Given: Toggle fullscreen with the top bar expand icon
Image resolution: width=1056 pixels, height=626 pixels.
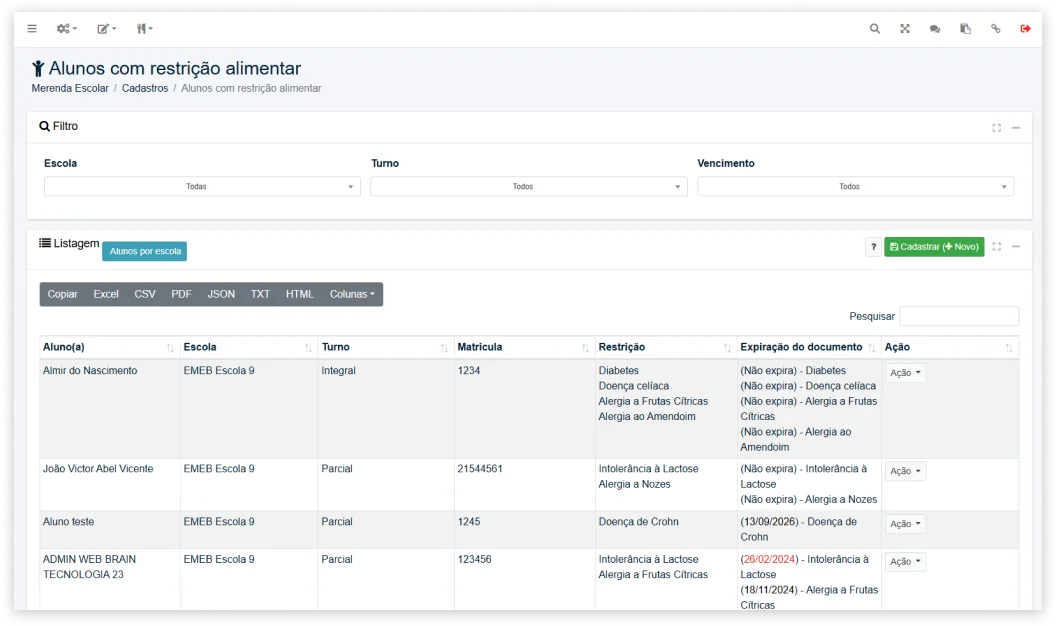Looking at the screenshot, I should coord(904,28).
